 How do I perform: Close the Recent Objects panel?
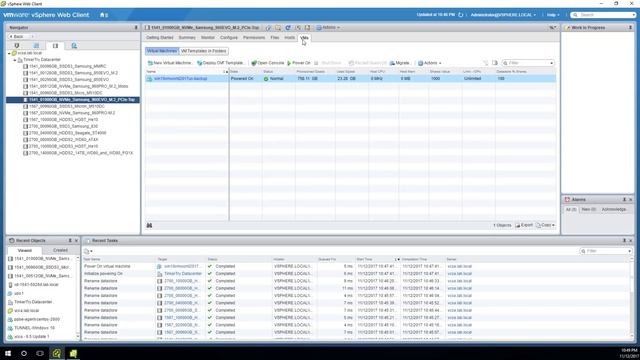[76, 240]
